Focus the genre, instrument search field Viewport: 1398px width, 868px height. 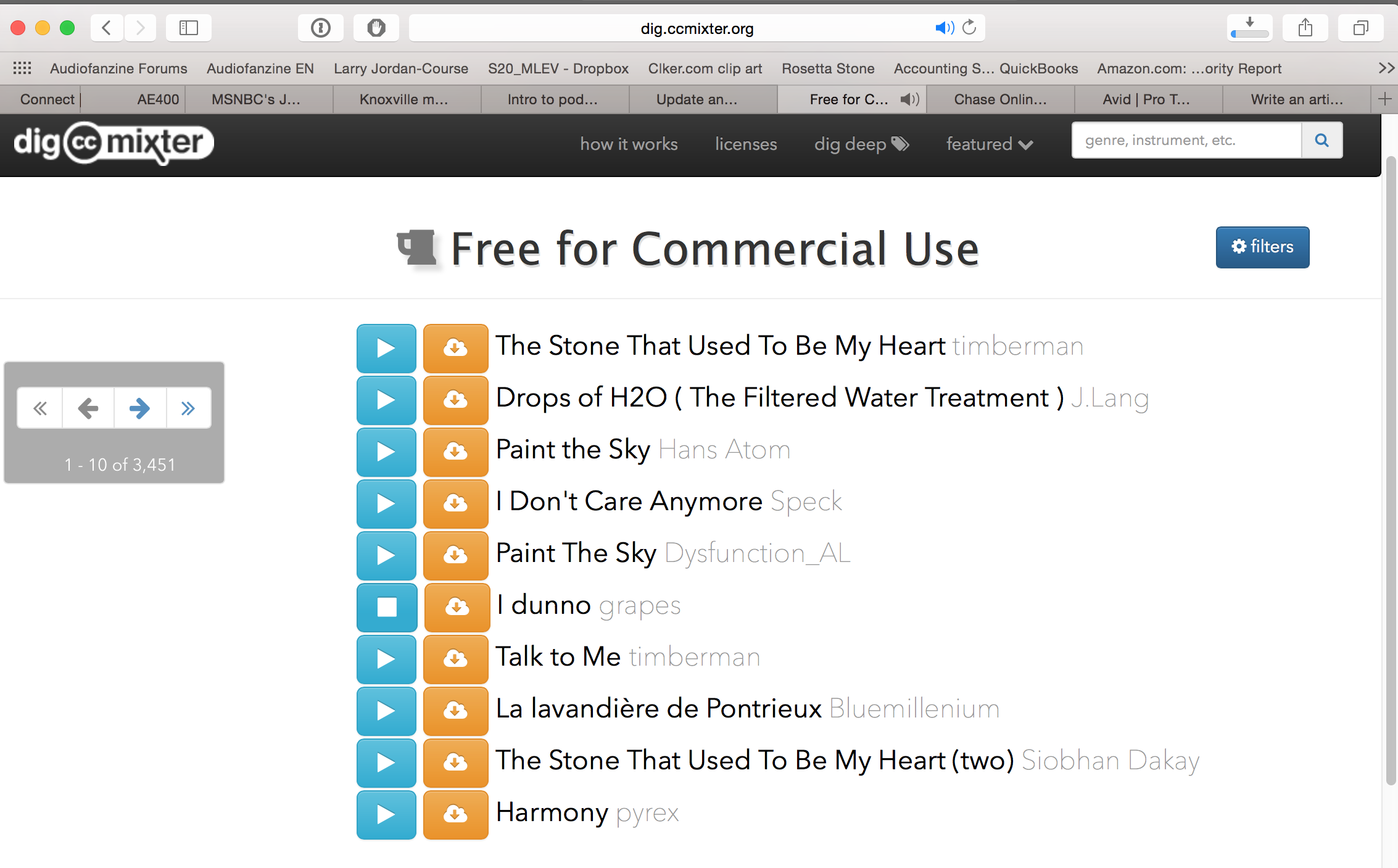[x=1186, y=141]
